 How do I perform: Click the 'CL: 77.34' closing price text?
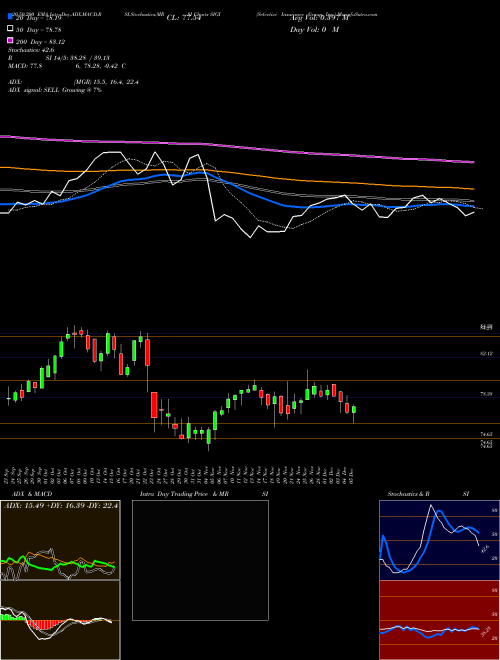coord(184,18)
